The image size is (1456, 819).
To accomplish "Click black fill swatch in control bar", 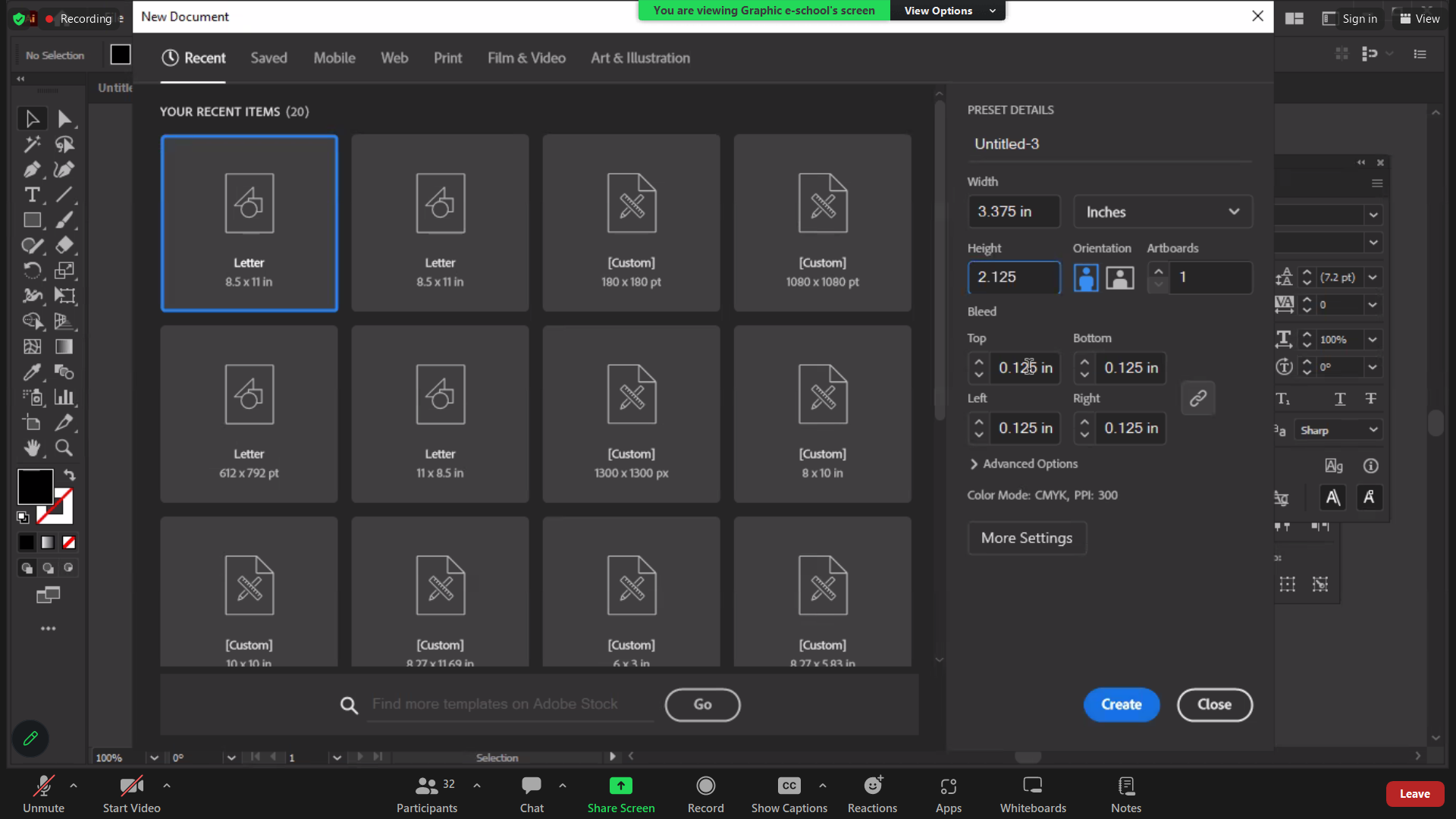I will pos(121,55).
